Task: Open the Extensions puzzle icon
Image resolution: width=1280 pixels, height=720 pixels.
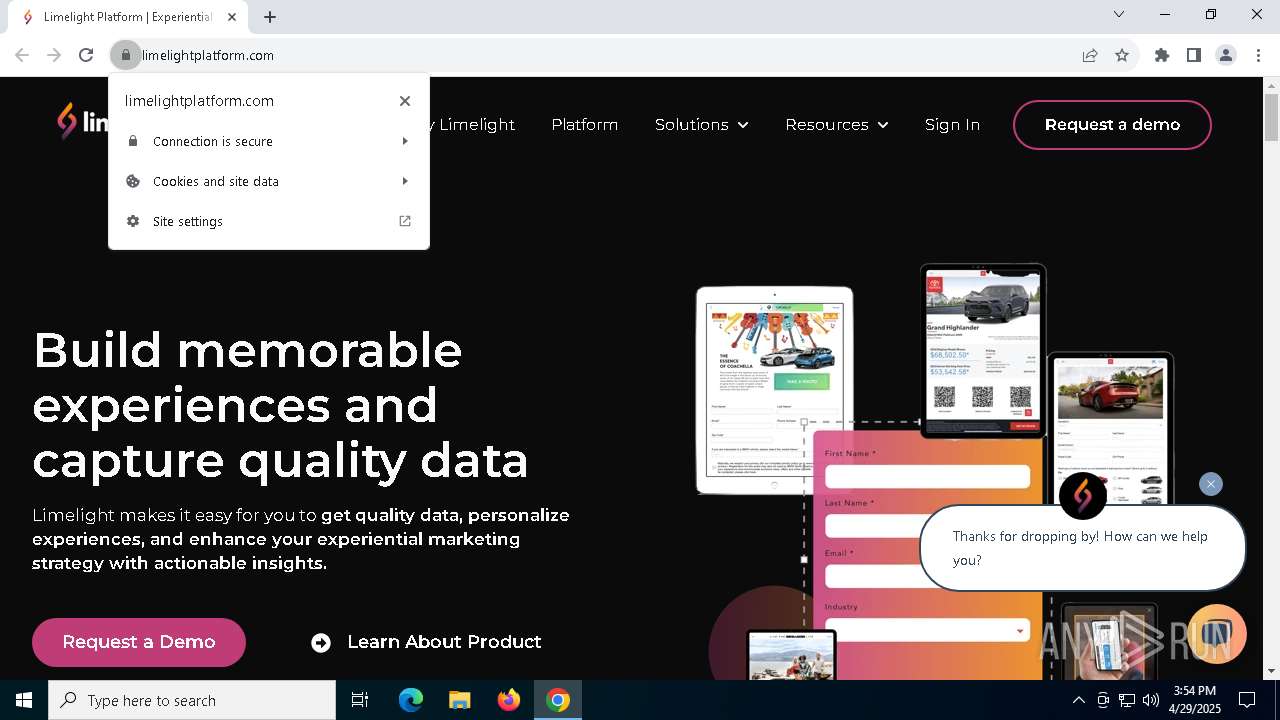Action: tap(1162, 55)
